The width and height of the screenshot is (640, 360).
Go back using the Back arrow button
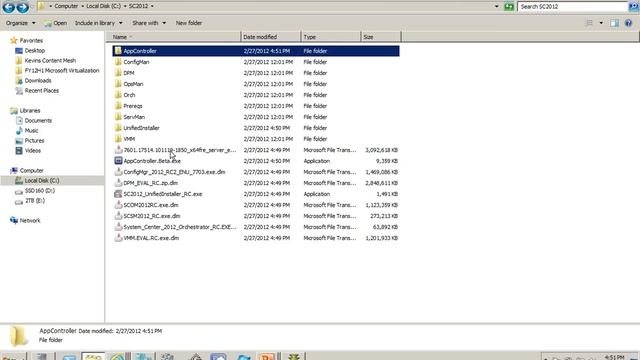click(x=9, y=7)
